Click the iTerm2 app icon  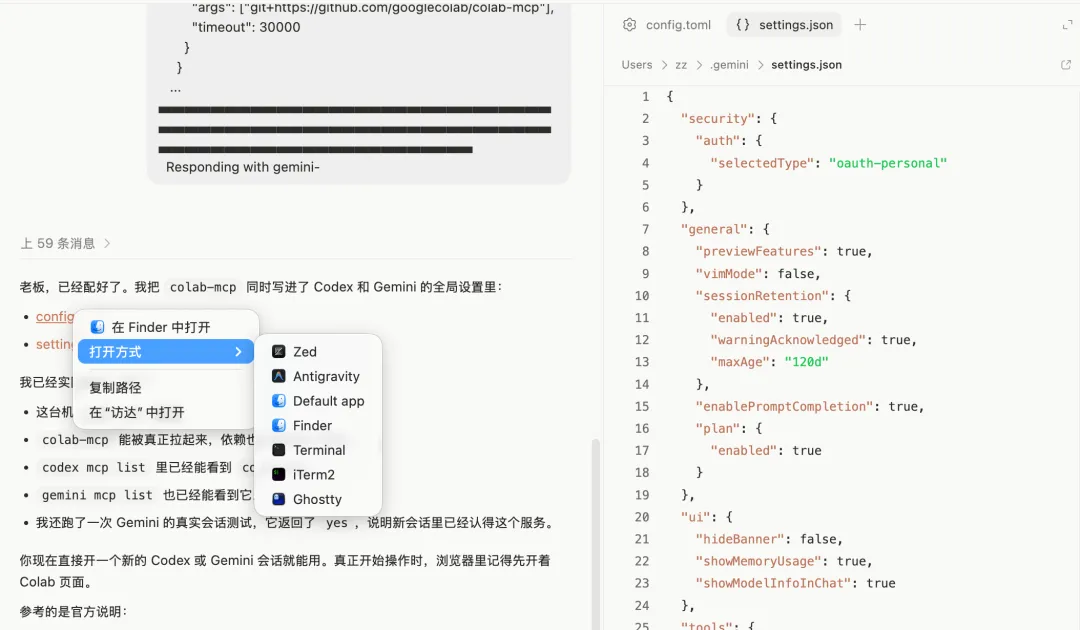coord(278,474)
